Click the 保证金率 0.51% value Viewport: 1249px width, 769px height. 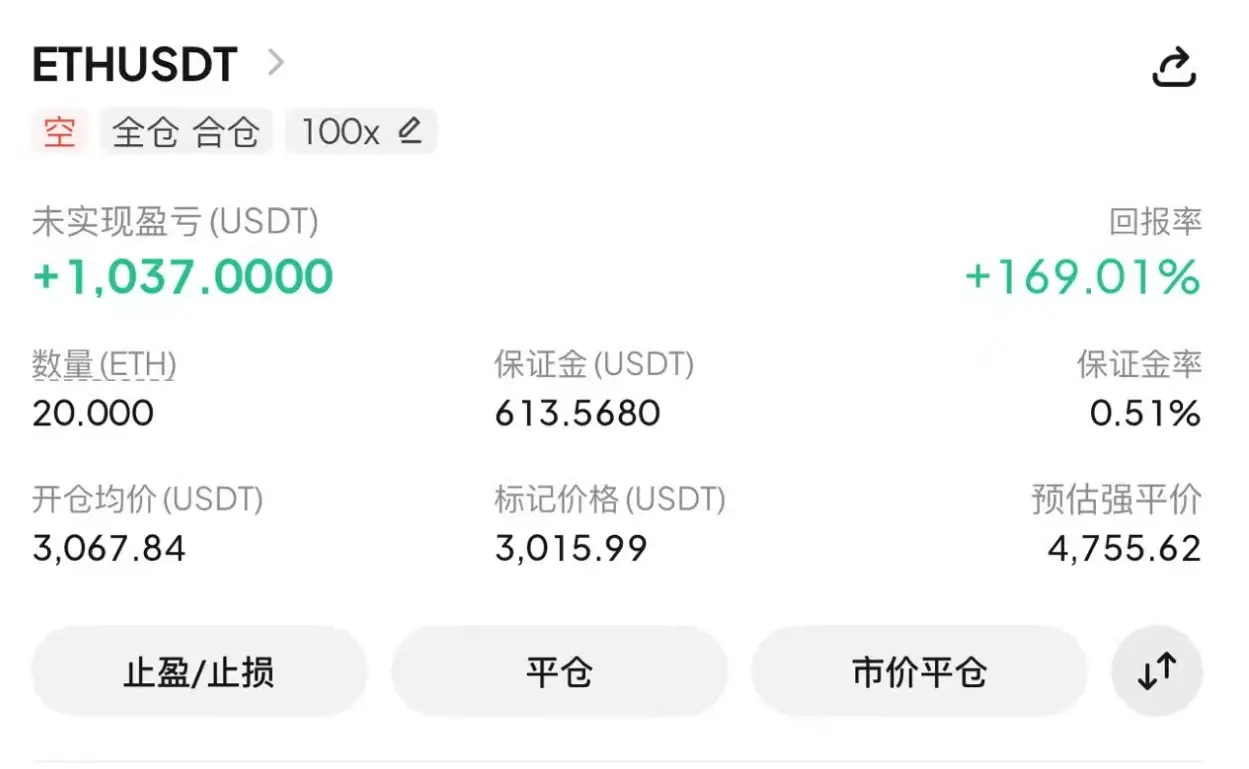coord(1145,413)
